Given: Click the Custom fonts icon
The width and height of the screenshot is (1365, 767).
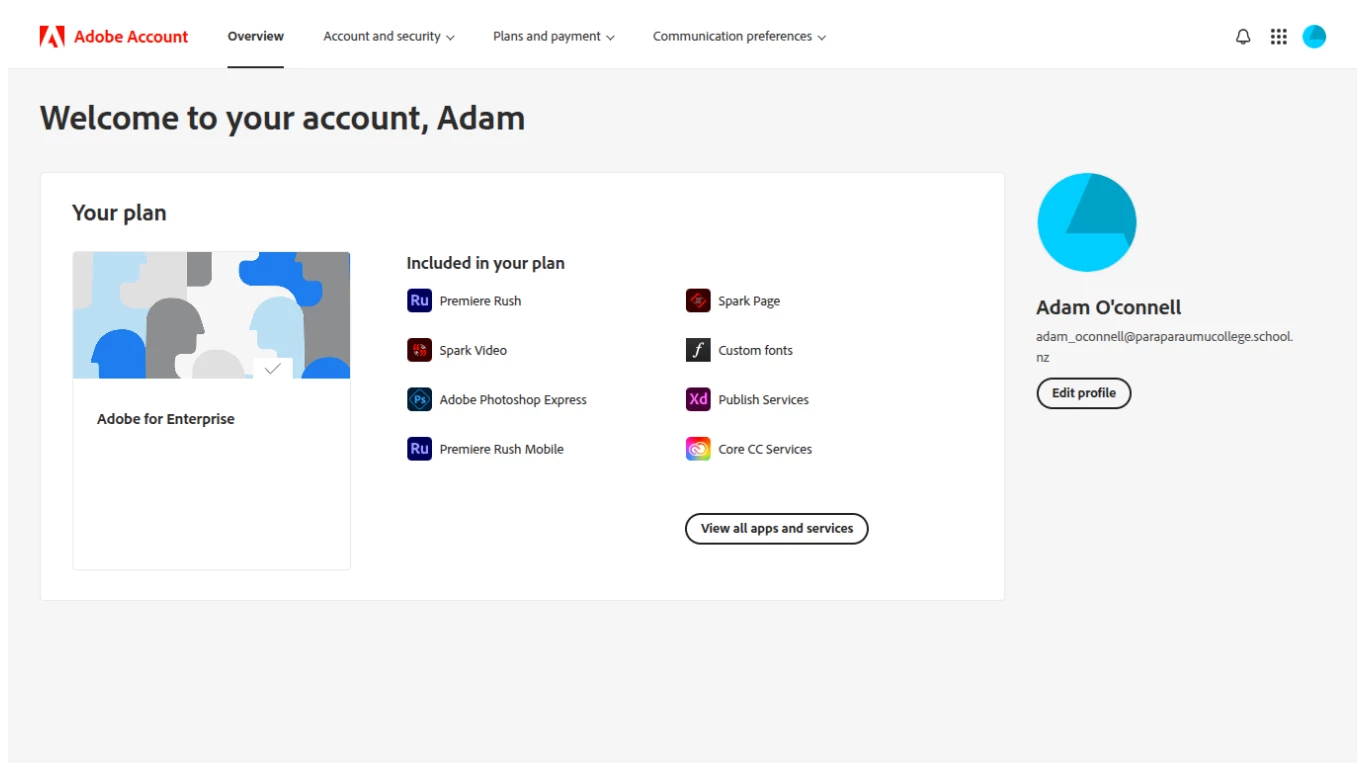Looking at the screenshot, I should coord(698,350).
